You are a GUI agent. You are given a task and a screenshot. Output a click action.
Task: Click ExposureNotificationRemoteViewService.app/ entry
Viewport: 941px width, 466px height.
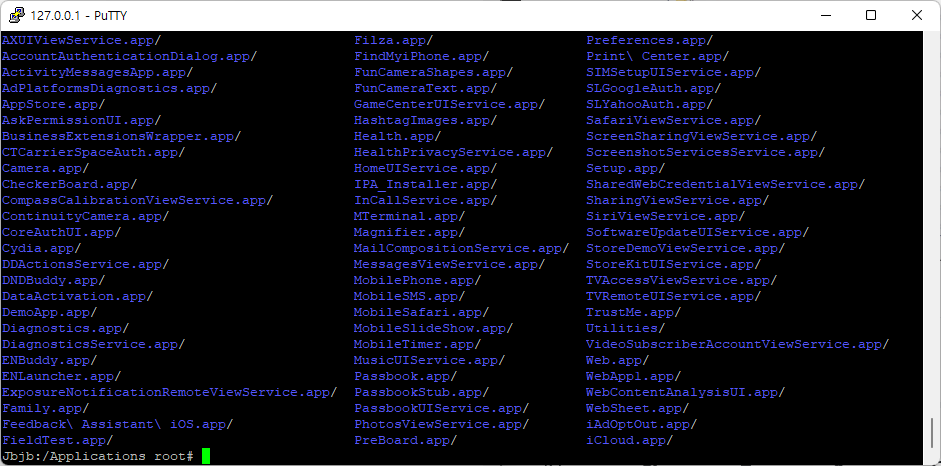(169, 392)
